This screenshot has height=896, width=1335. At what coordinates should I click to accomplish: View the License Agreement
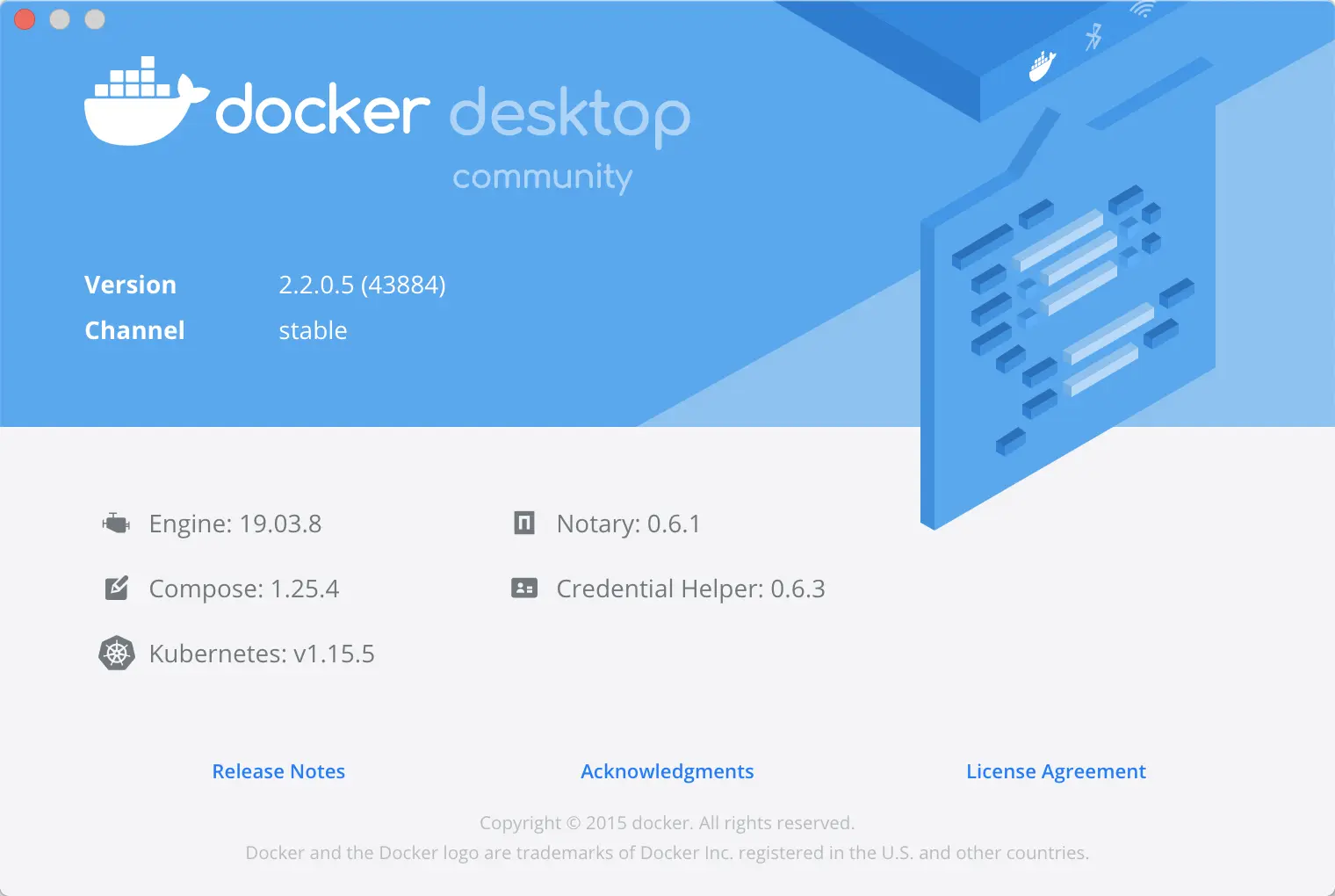point(1056,771)
